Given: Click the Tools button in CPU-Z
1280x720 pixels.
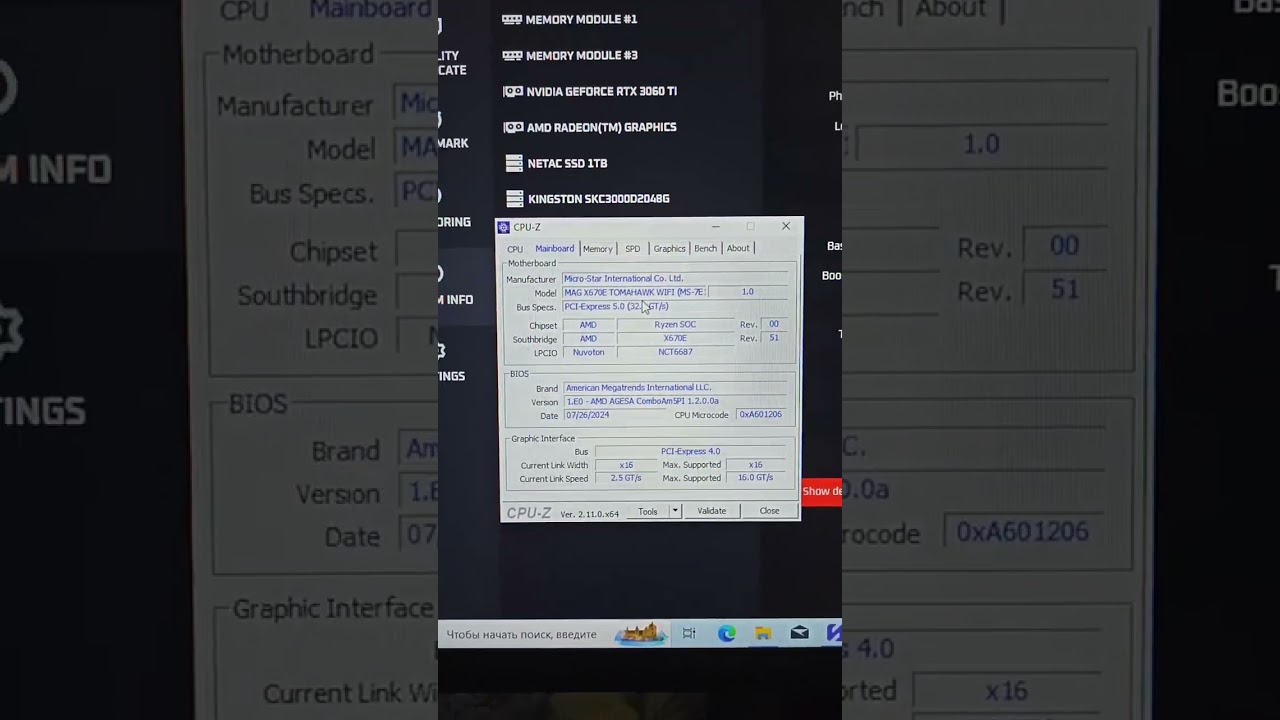Looking at the screenshot, I should coord(648,511).
